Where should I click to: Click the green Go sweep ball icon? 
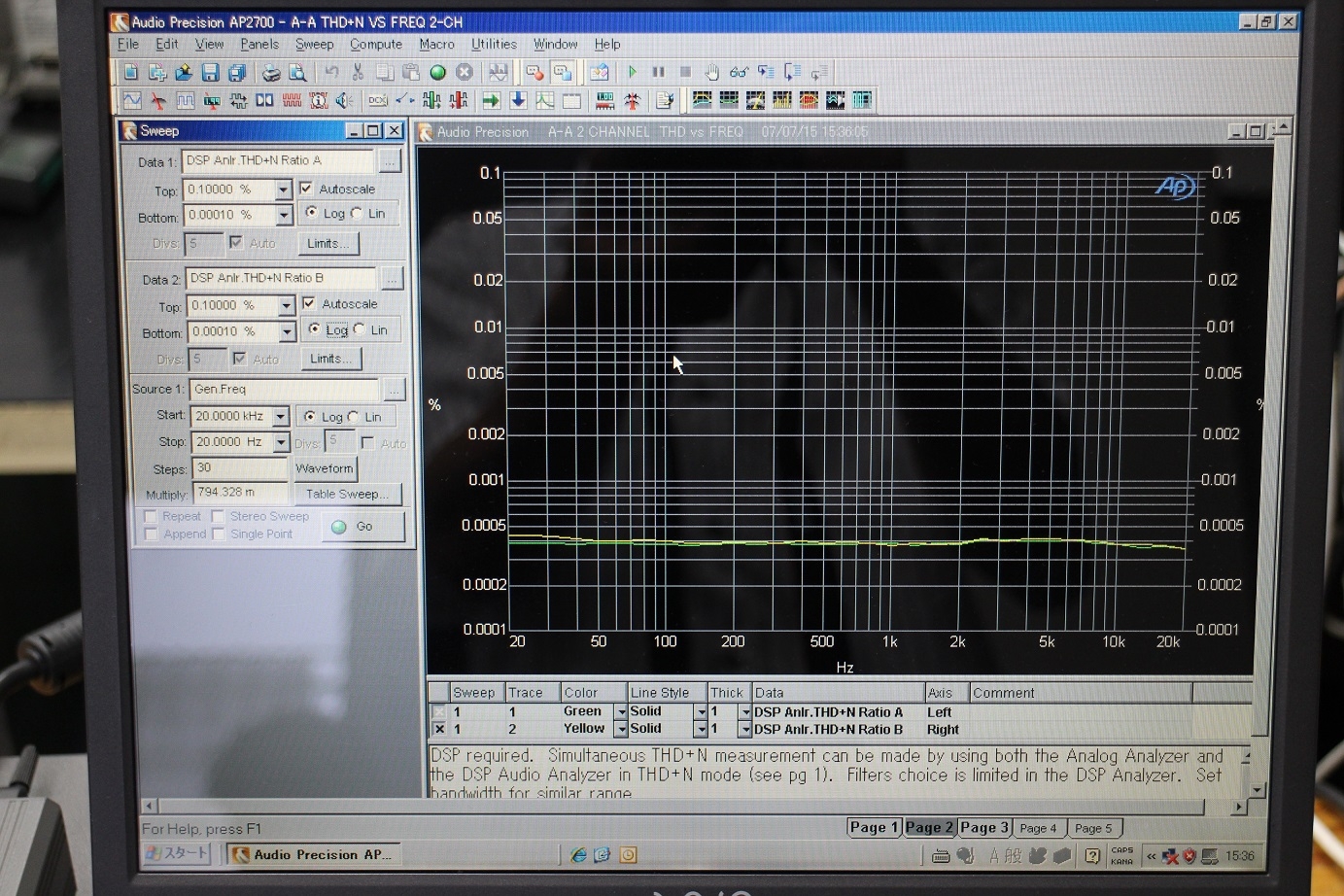[437, 72]
